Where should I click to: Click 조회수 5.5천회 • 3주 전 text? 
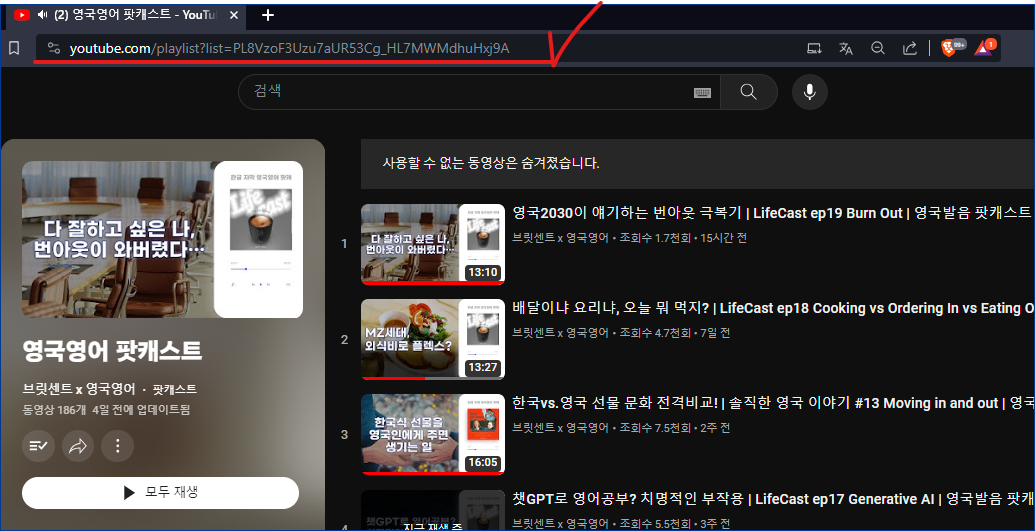[x=675, y=524]
